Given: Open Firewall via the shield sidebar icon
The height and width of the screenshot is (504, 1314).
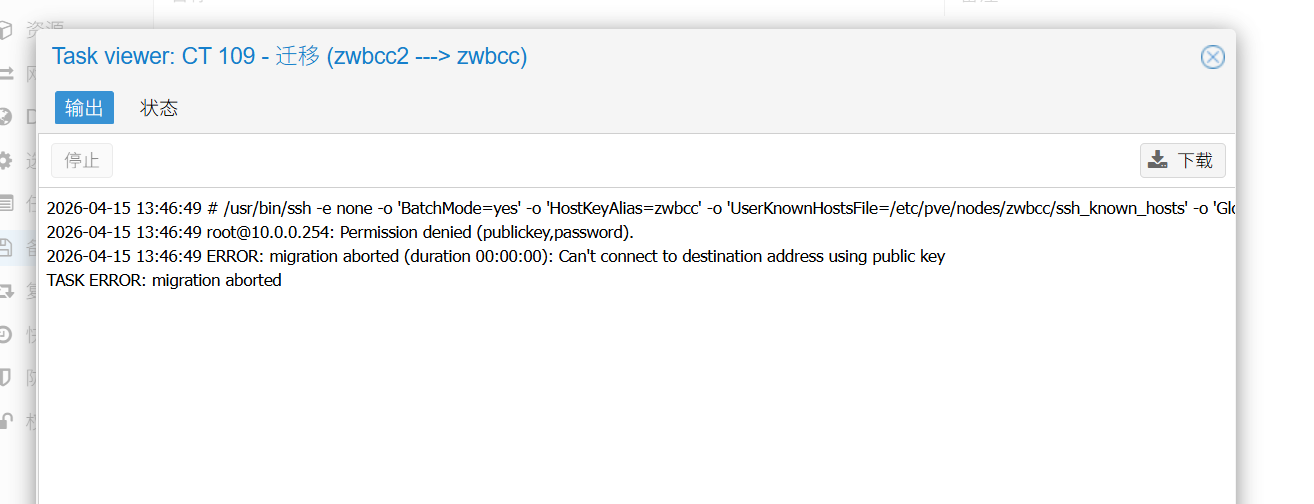Looking at the screenshot, I should click(x=6, y=377).
